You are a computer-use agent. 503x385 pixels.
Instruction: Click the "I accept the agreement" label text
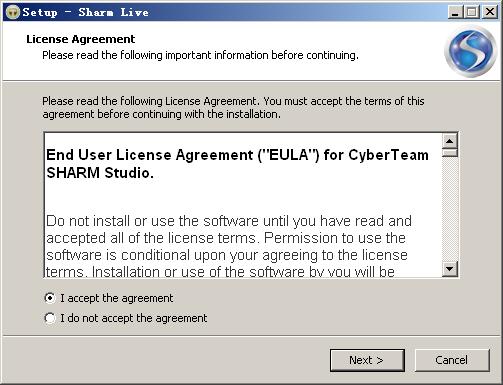point(116,298)
